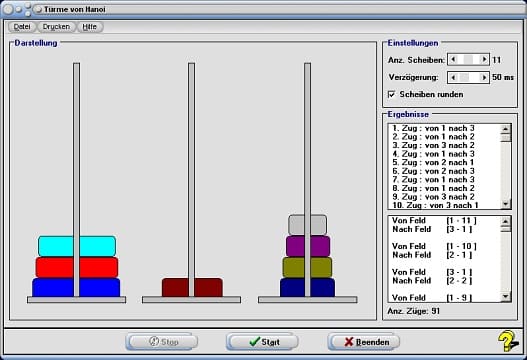Select '8. Zug : von 1 nach 2'
This screenshot has height=360, width=527.
pyautogui.click(x=433, y=188)
